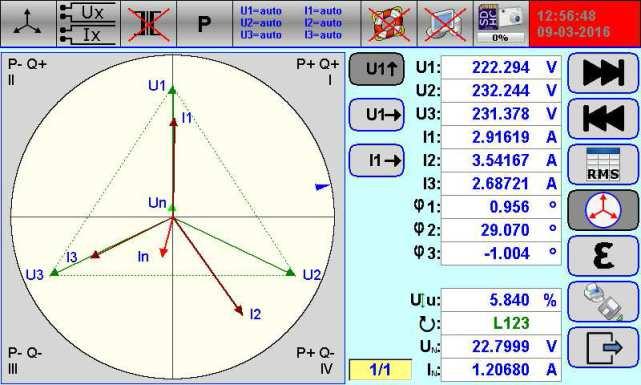Toggle the I1 right reference button
Screen dimensions: 641x385
tap(377, 161)
